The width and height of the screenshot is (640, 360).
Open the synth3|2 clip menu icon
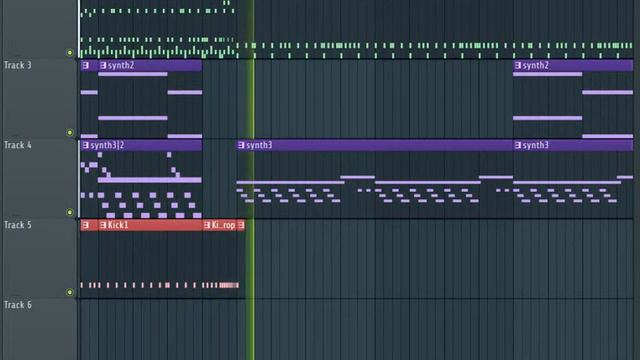click(86, 145)
